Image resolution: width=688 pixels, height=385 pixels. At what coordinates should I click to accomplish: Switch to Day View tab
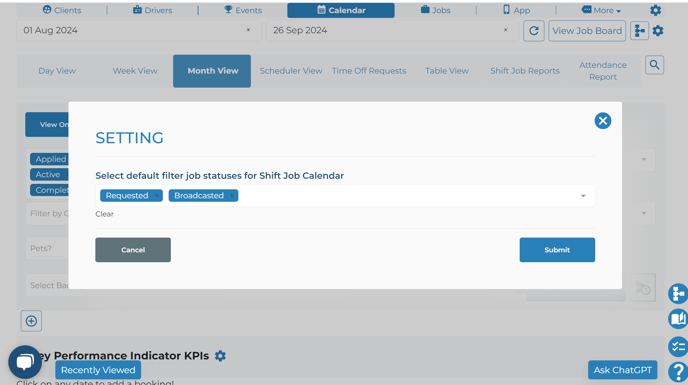(57, 71)
